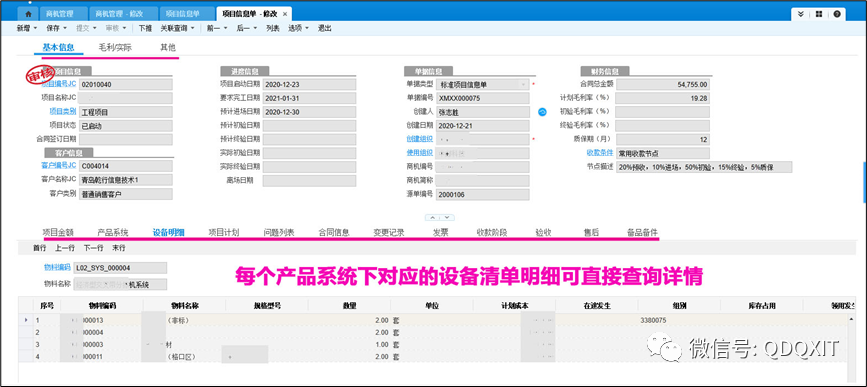Go to the home tab icon
Viewport: 867px width, 387px height.
(x=29, y=14)
